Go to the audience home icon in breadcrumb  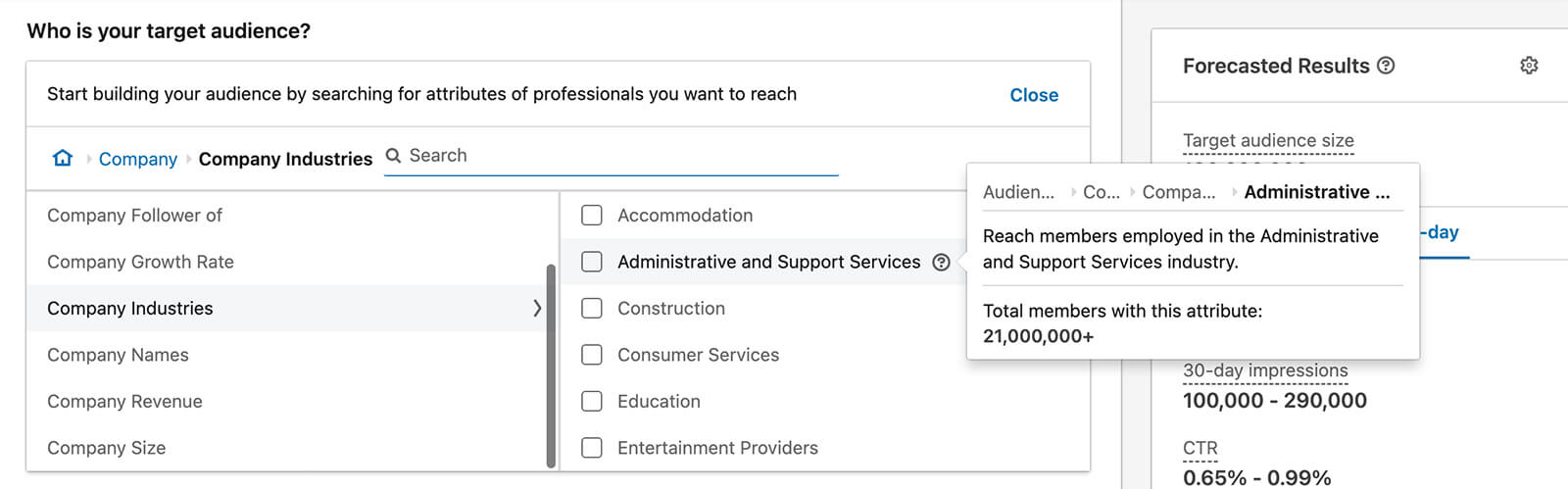tap(63, 158)
